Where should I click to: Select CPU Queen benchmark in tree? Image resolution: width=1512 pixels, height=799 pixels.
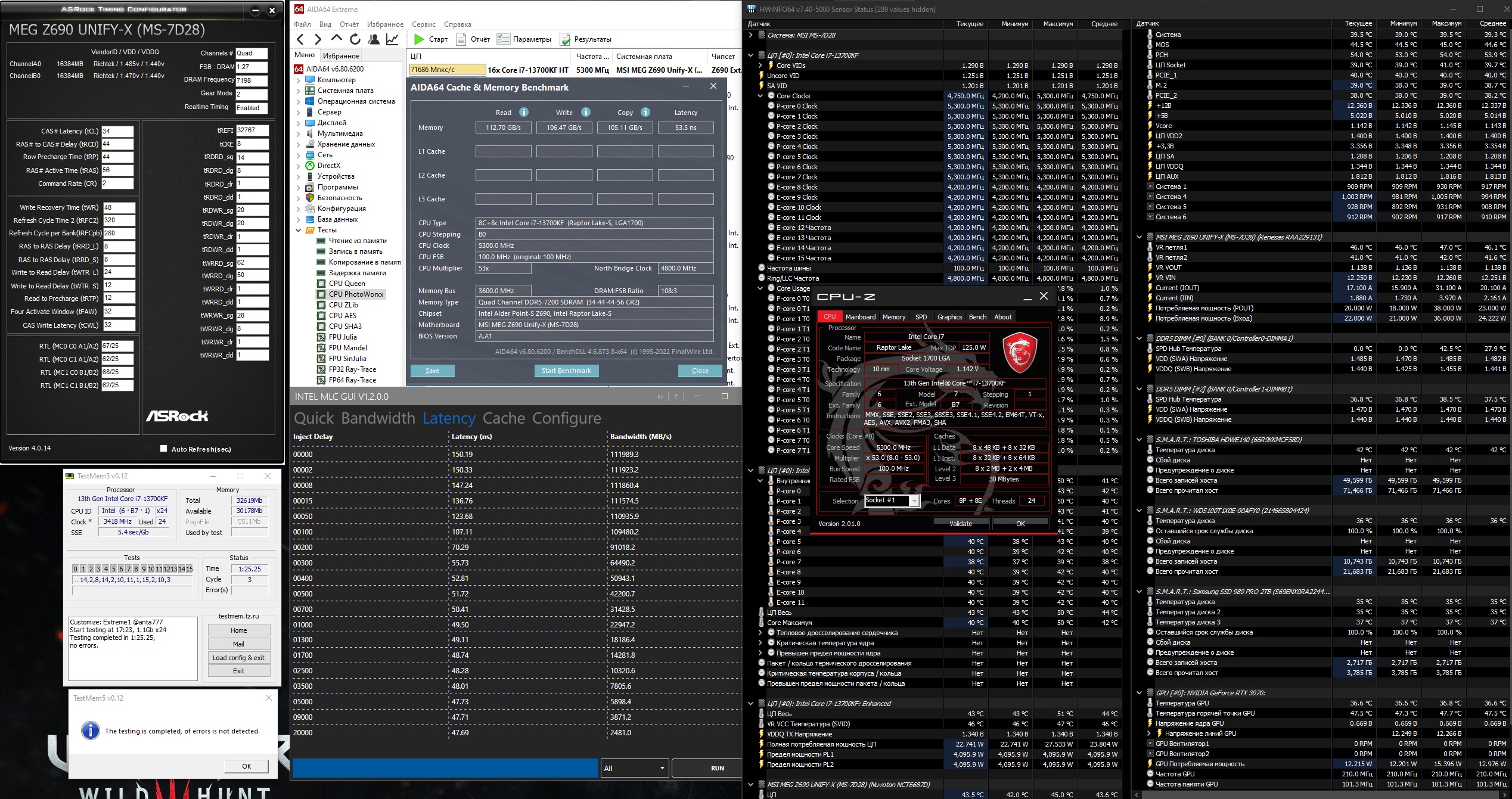click(x=347, y=284)
